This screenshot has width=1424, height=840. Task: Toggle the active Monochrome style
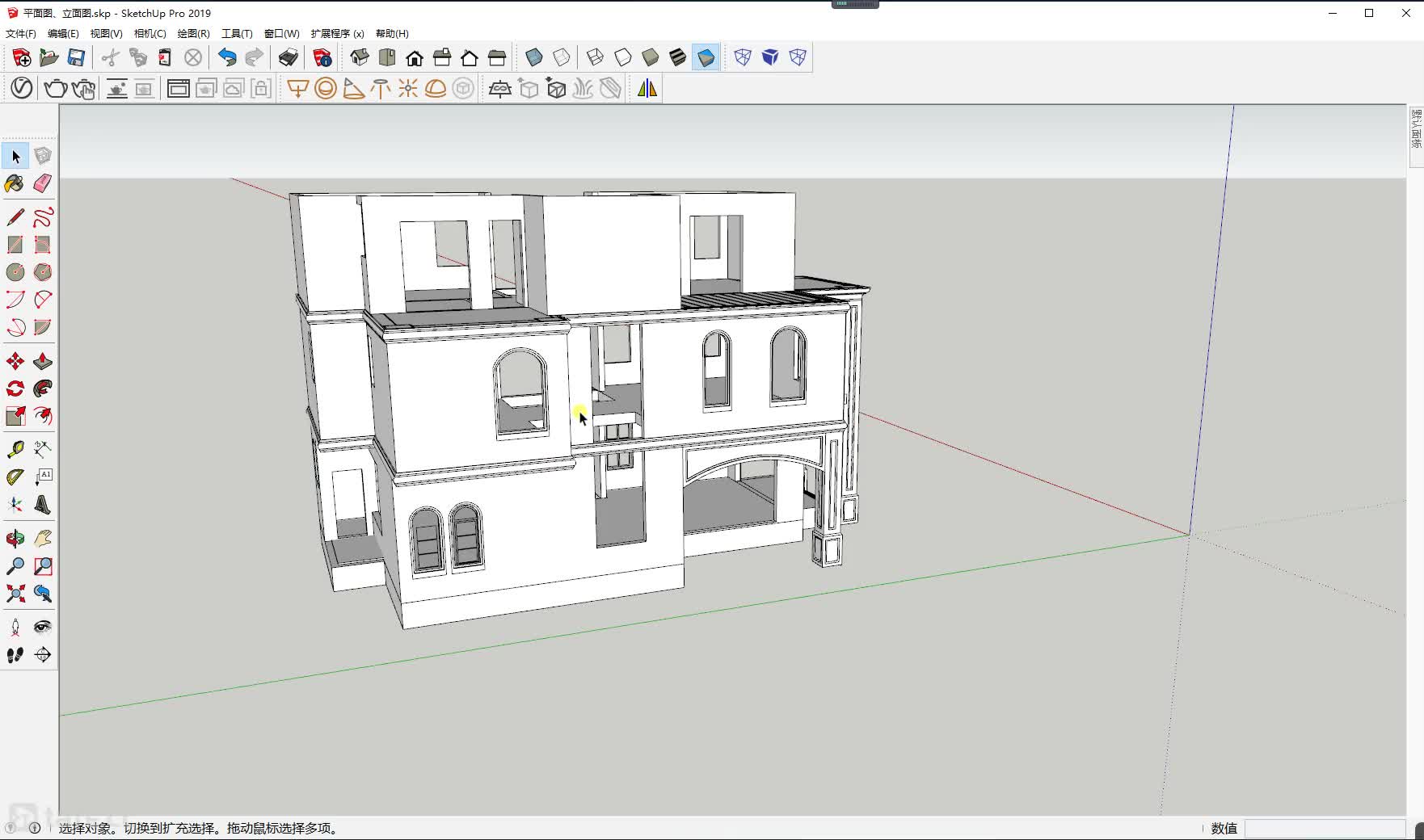pos(706,57)
